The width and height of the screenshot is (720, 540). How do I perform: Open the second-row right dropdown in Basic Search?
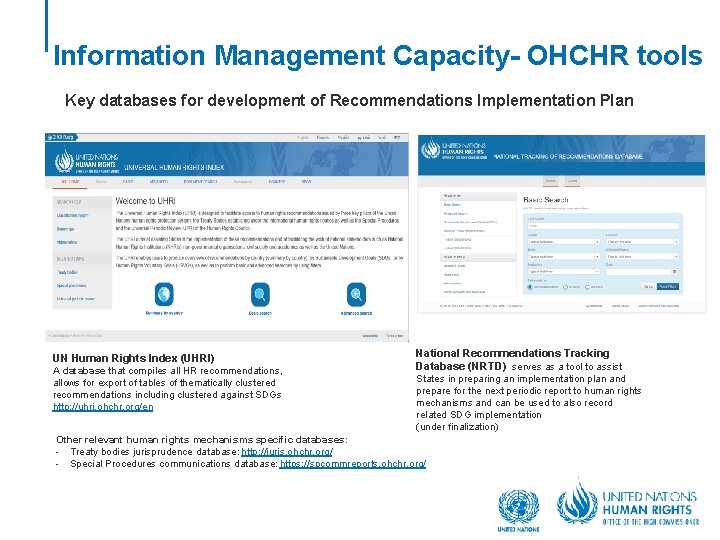point(642,257)
